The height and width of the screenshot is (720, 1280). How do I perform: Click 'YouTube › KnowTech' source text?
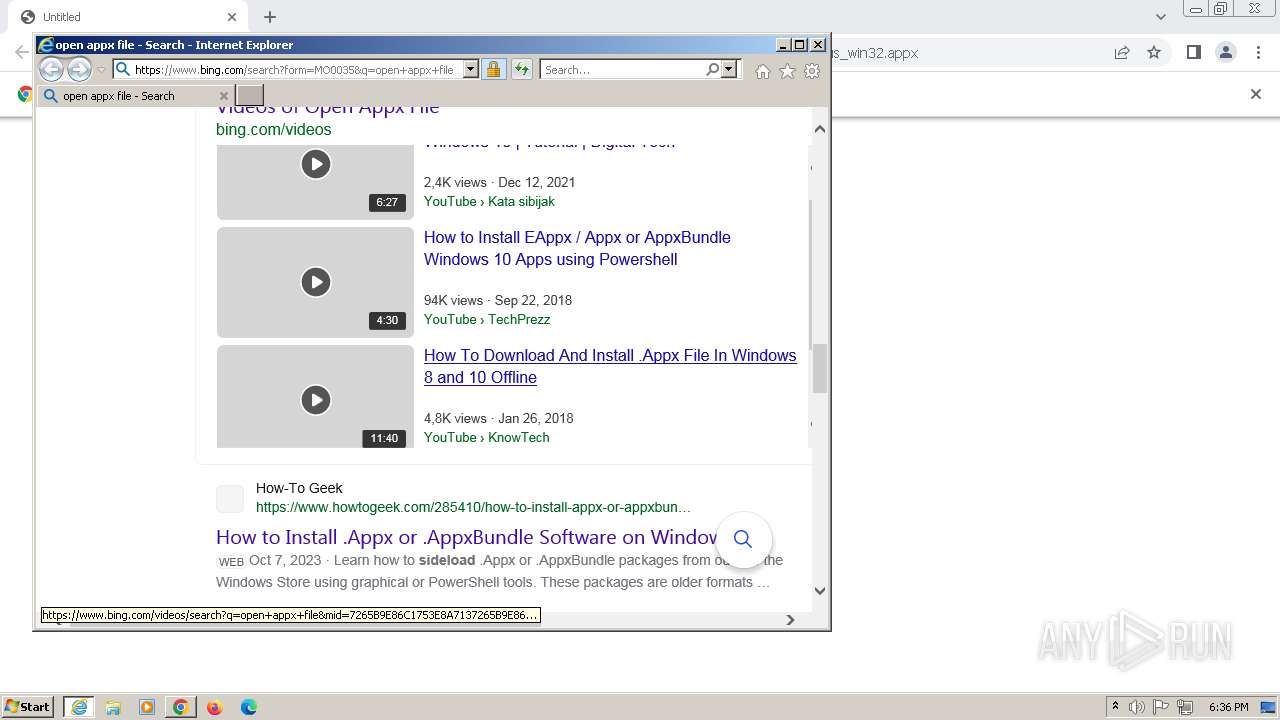tap(486, 437)
